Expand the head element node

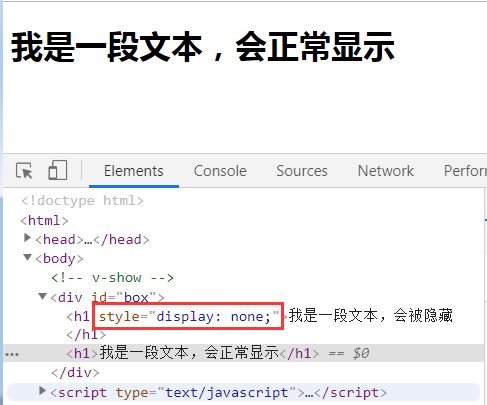pyautogui.click(x=28, y=238)
